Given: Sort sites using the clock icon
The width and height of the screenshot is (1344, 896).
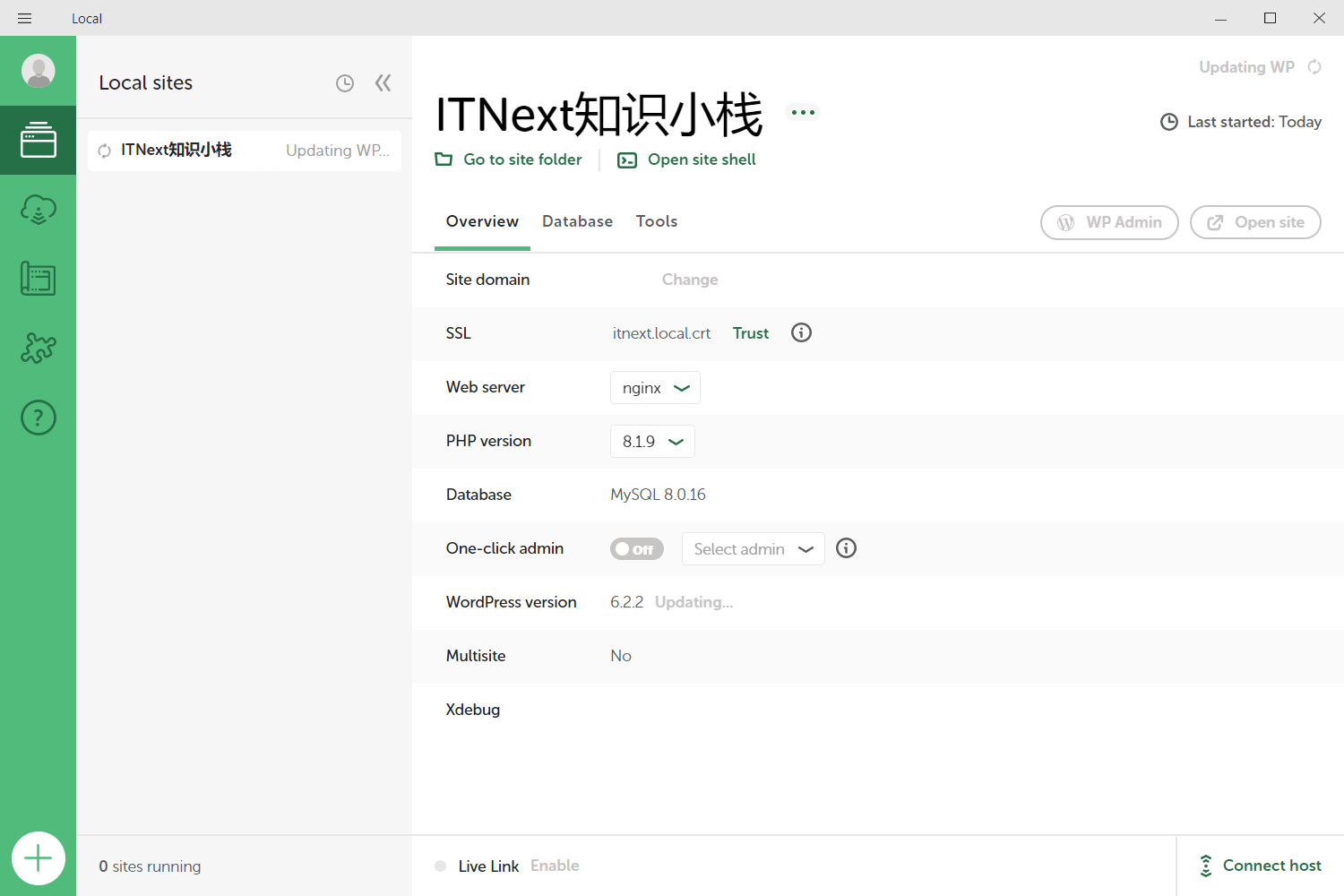Looking at the screenshot, I should [x=345, y=83].
